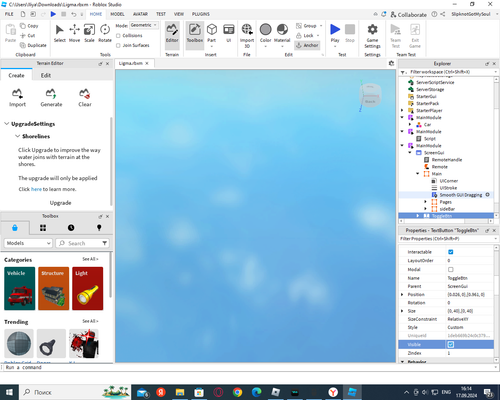Open the Vehicle category thumbnail
This screenshot has width=500, height=400.
click(x=20, y=288)
